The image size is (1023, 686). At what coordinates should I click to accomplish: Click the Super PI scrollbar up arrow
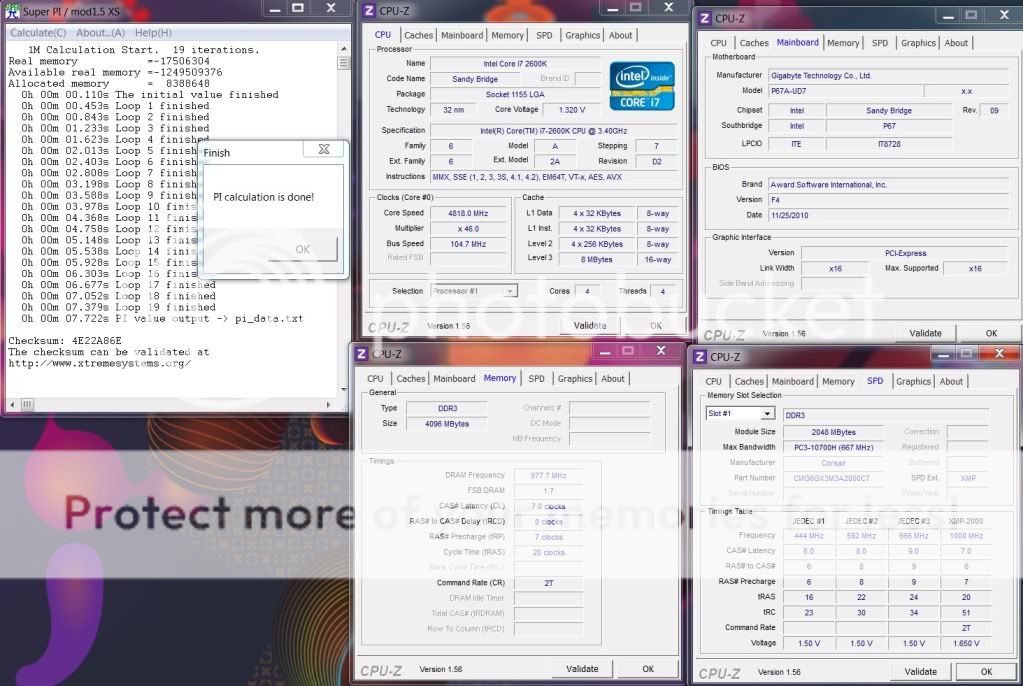click(x=344, y=47)
